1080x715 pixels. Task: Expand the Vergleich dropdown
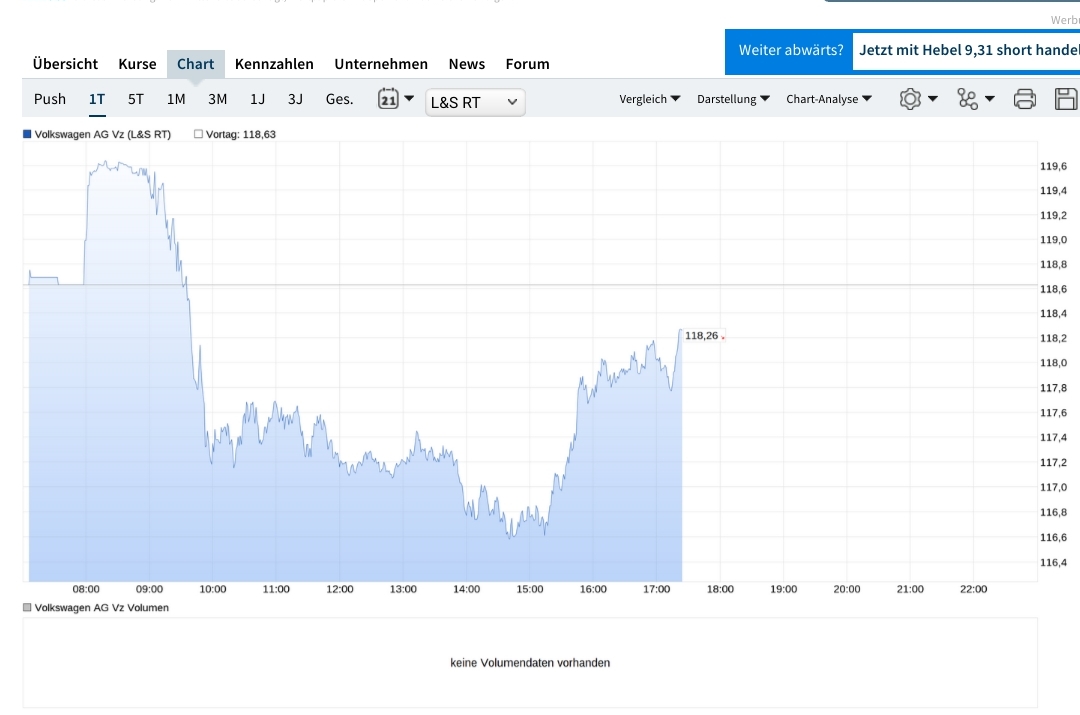point(650,99)
